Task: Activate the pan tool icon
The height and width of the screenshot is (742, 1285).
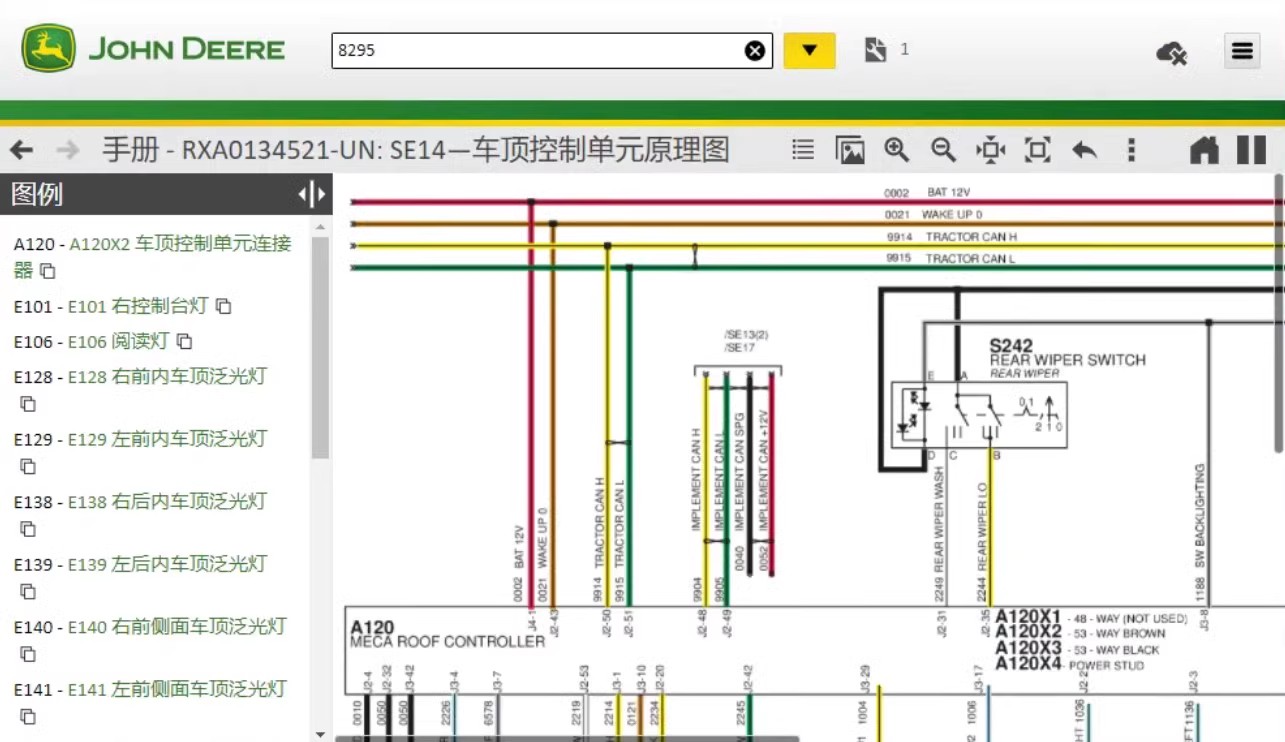Action: [990, 150]
